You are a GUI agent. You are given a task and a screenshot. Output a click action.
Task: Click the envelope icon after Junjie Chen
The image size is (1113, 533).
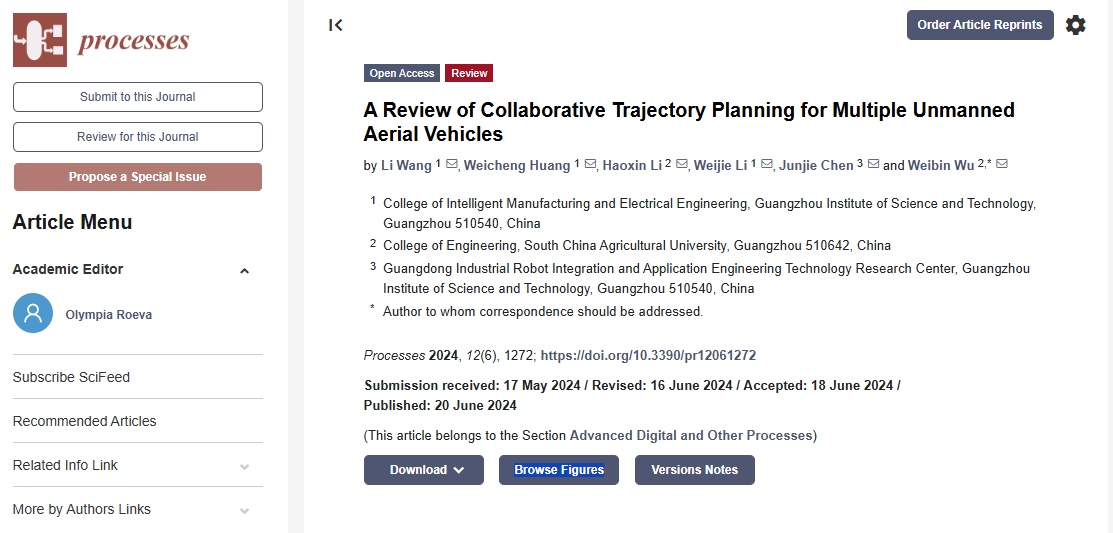tap(873, 165)
